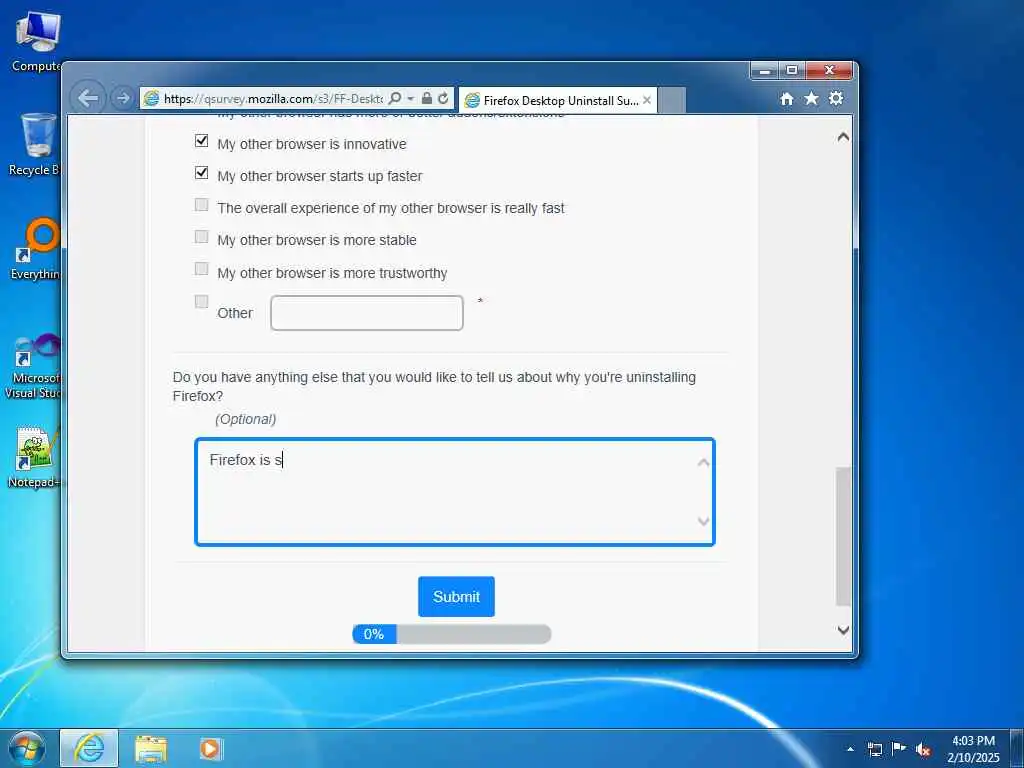This screenshot has width=1024, height=768.
Task: Click the IE forward arrow button
Action: [122, 99]
